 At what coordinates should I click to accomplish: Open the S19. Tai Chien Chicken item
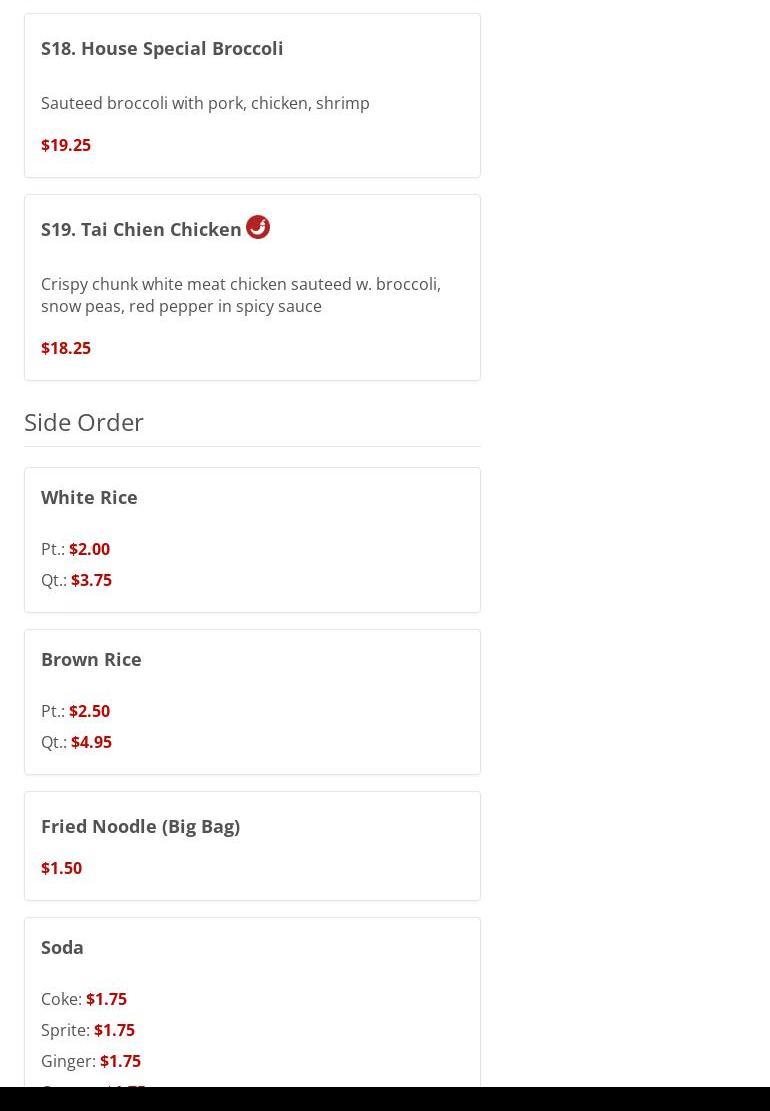(x=141, y=229)
